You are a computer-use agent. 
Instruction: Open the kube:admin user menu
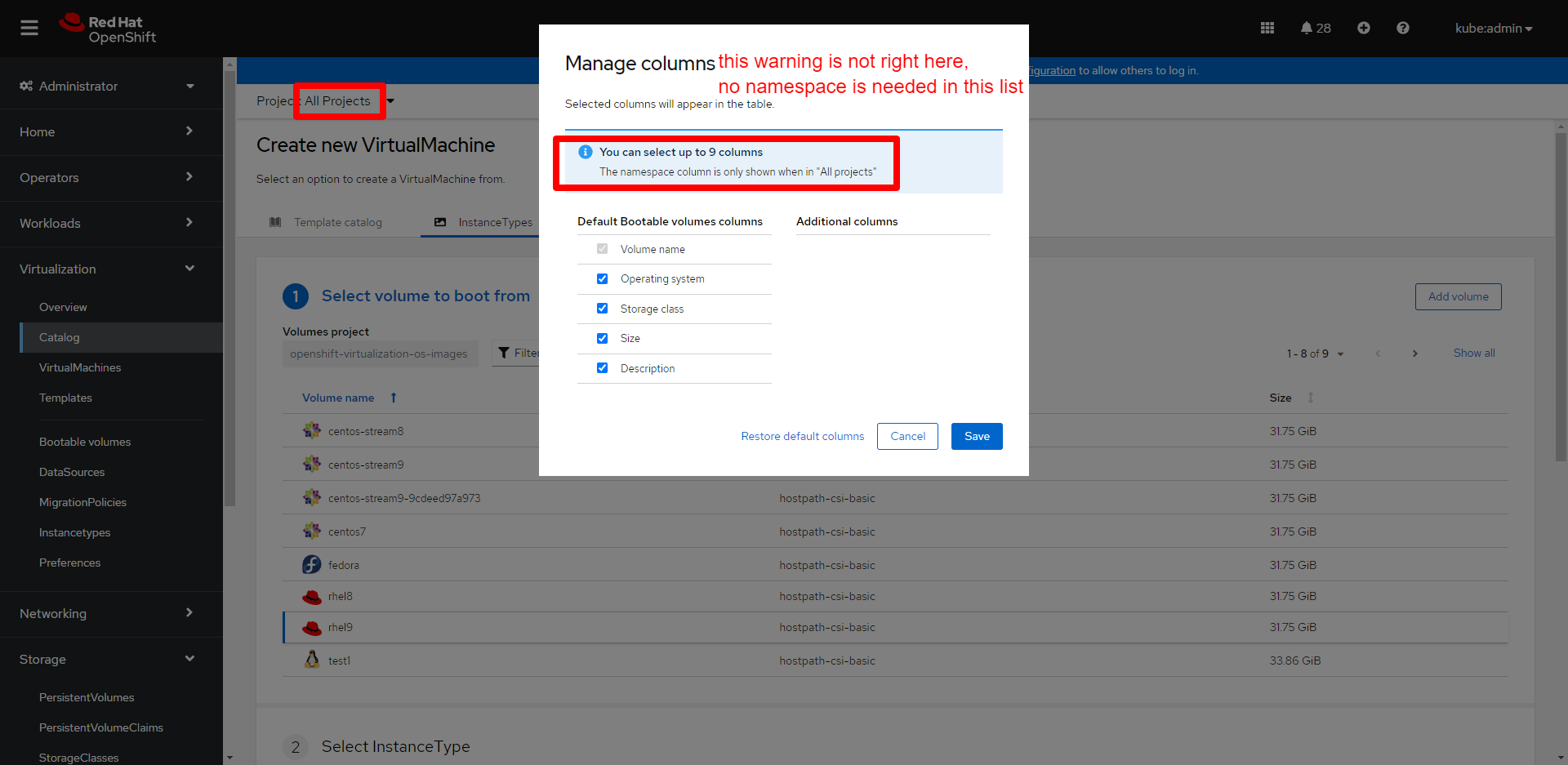tap(1494, 29)
